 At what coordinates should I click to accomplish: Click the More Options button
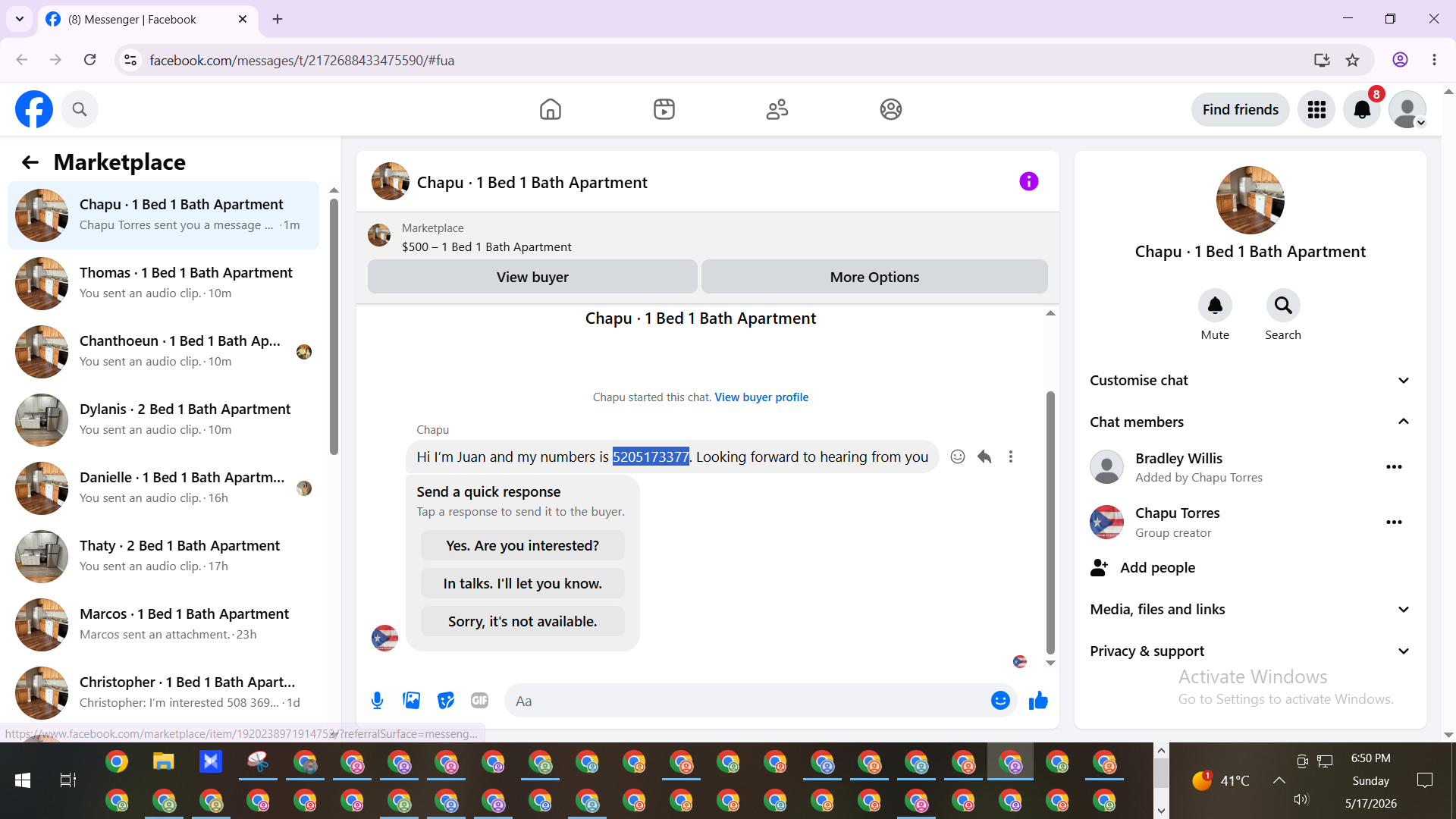tap(874, 277)
